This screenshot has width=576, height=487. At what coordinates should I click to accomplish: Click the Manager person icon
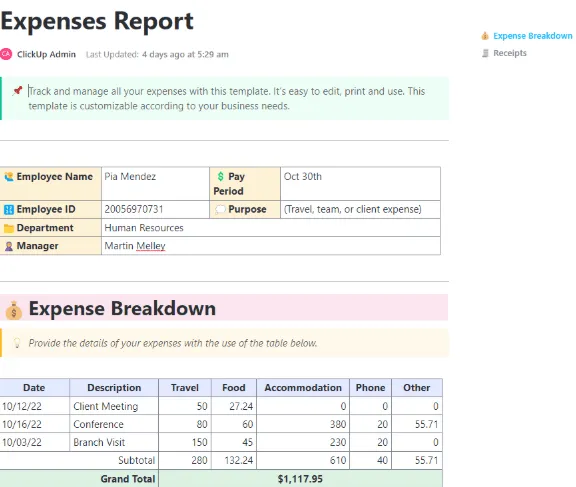coord(9,246)
